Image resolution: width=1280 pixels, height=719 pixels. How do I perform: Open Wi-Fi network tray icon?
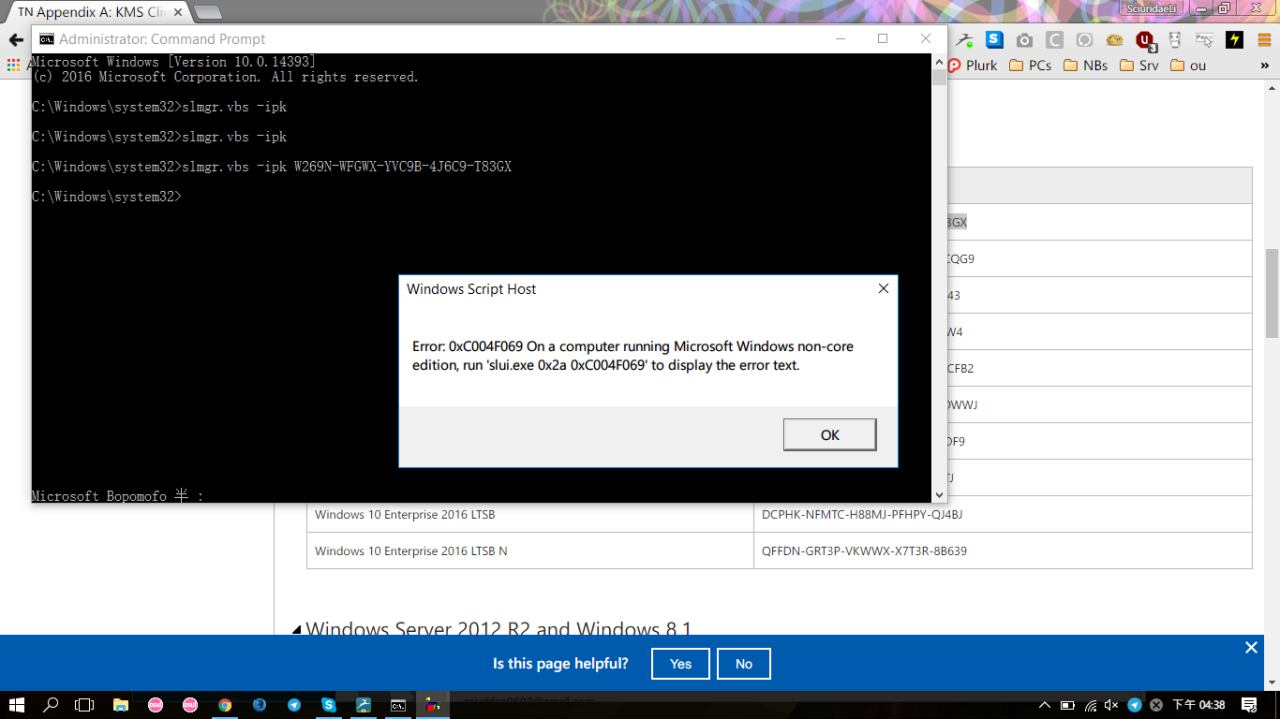click(x=1091, y=705)
